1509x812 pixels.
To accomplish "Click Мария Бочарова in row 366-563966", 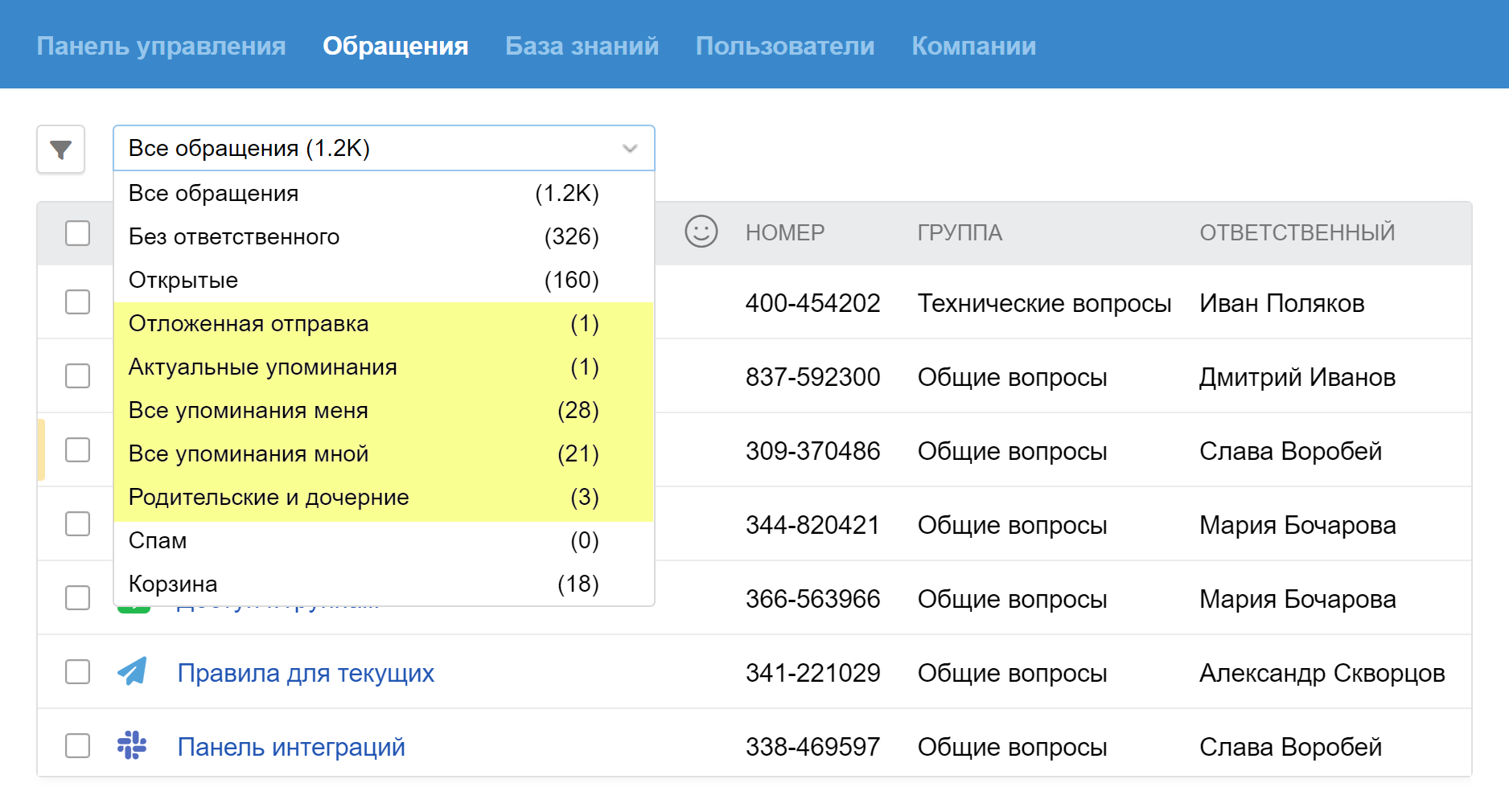I will pos(1297,599).
